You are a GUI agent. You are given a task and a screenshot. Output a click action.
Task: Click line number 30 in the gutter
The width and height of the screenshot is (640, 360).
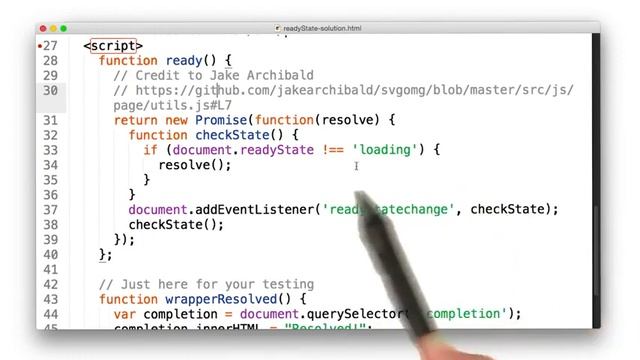tap(50, 90)
